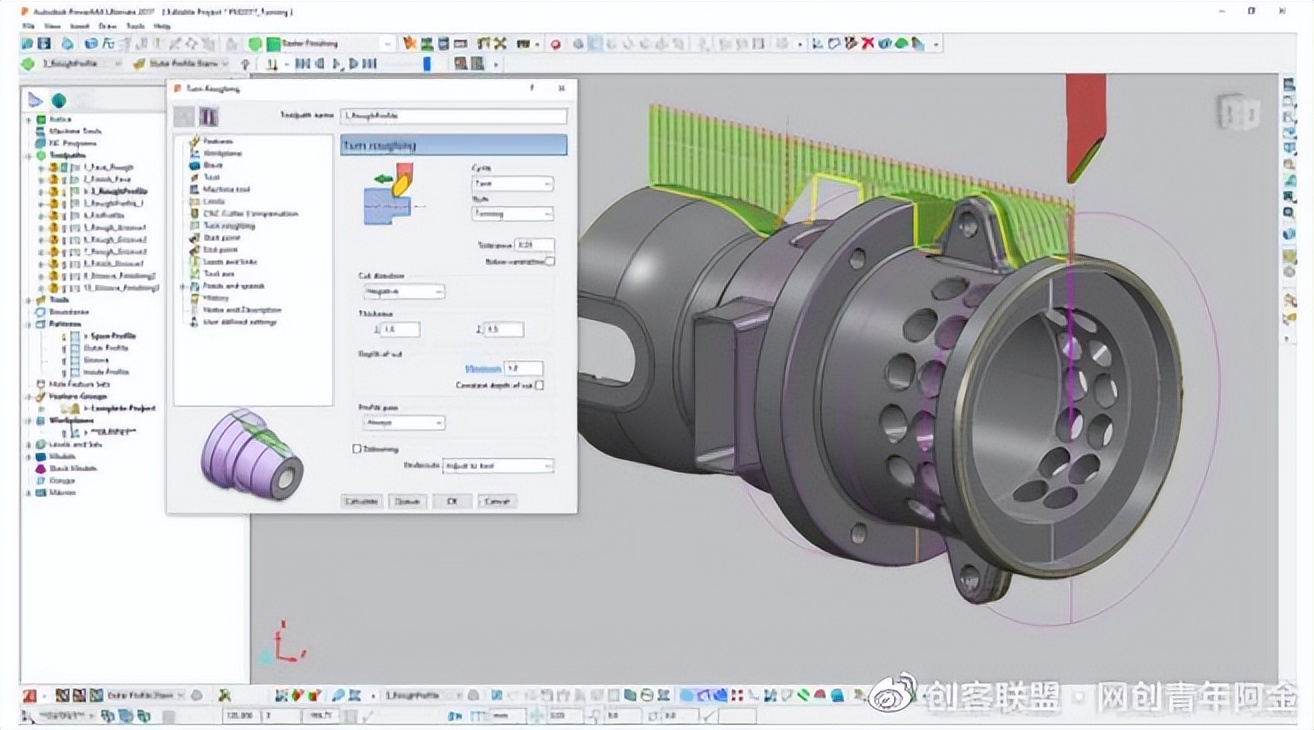The image size is (1314, 730).
Task: Click the Start point icon in dialog tree
Action: click(194, 237)
